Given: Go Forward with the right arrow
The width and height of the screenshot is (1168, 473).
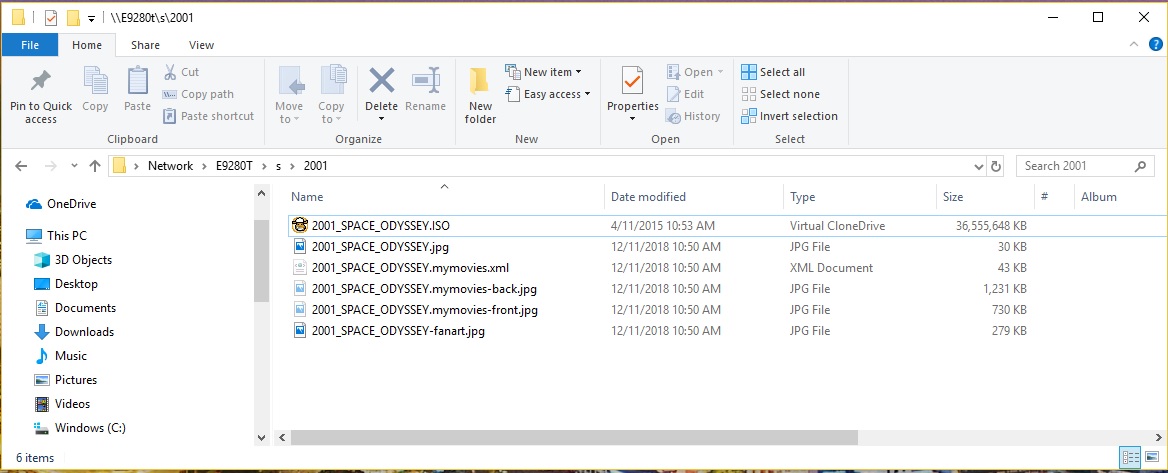Looking at the screenshot, I should (51, 166).
